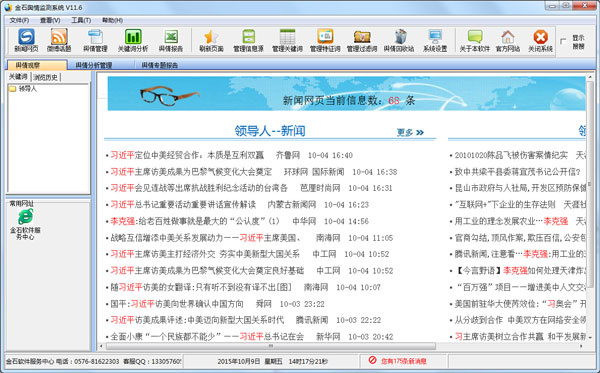
Task: Open headline 习近平主席访美主打经济外交
Action: [205, 254]
